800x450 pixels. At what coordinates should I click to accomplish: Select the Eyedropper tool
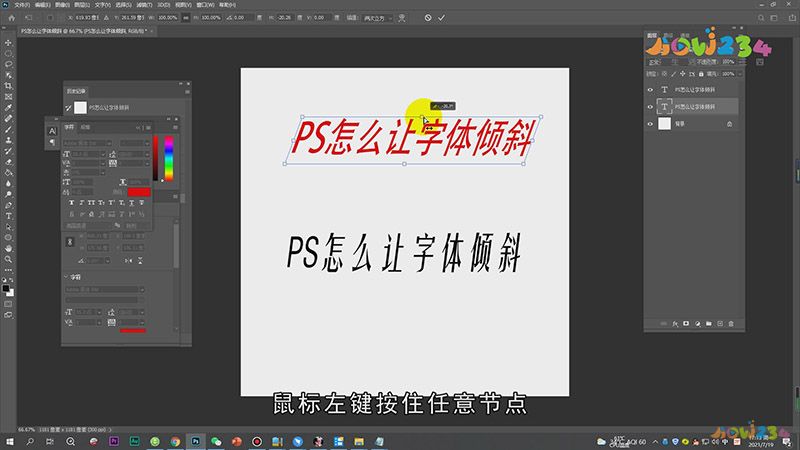pyautogui.click(x=8, y=108)
